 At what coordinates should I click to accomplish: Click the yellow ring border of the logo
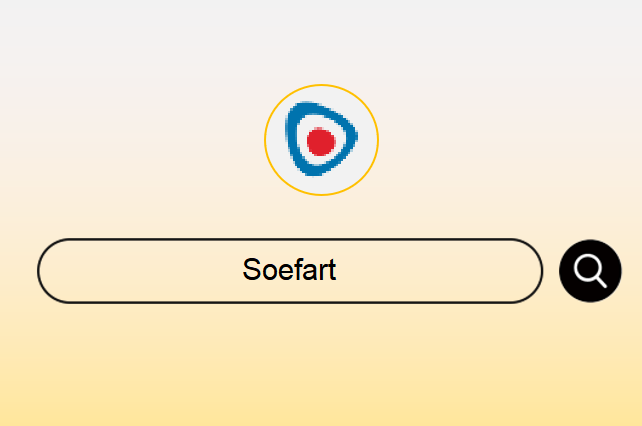321,85
